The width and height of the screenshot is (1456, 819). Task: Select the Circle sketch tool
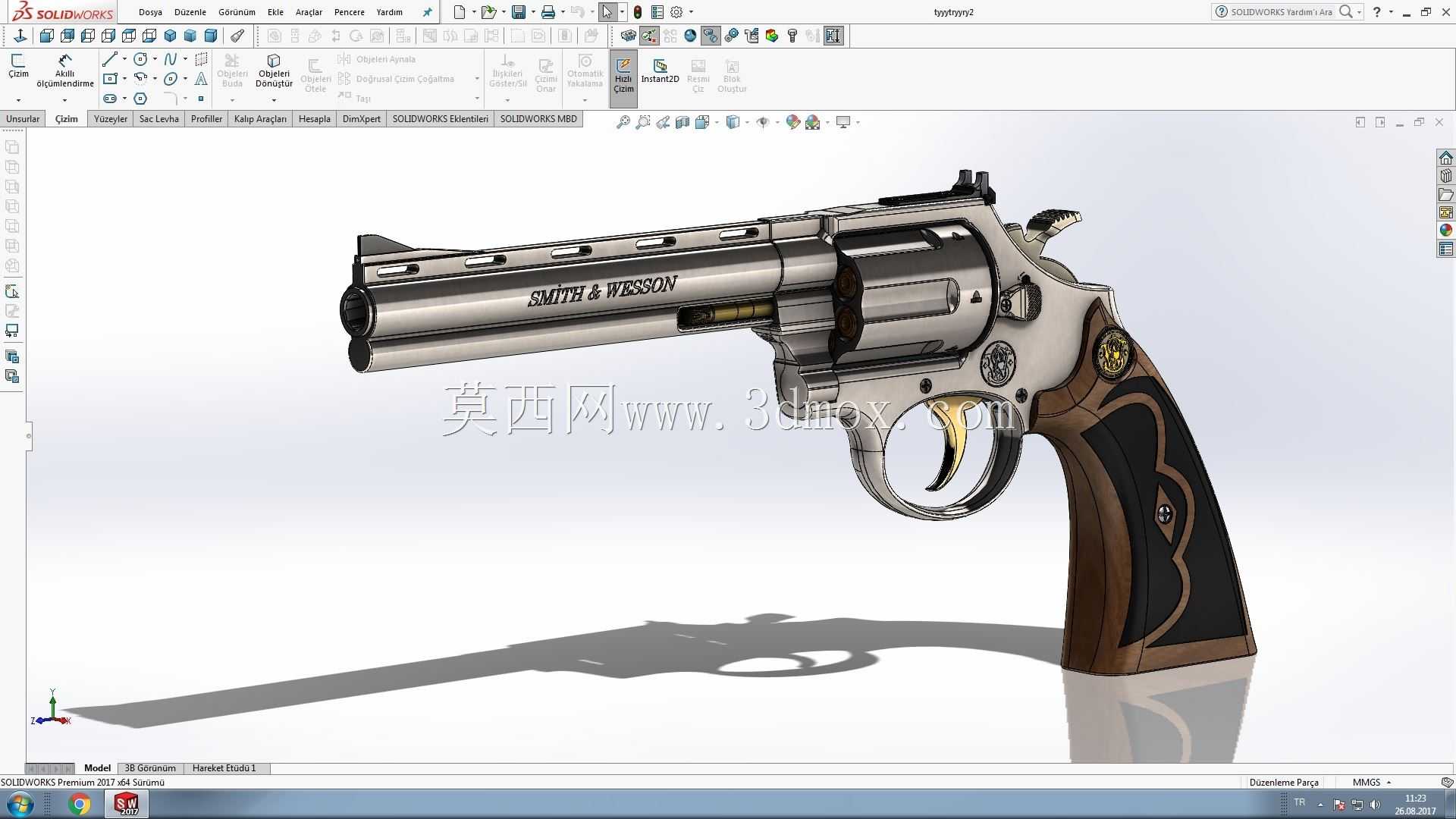click(x=140, y=59)
